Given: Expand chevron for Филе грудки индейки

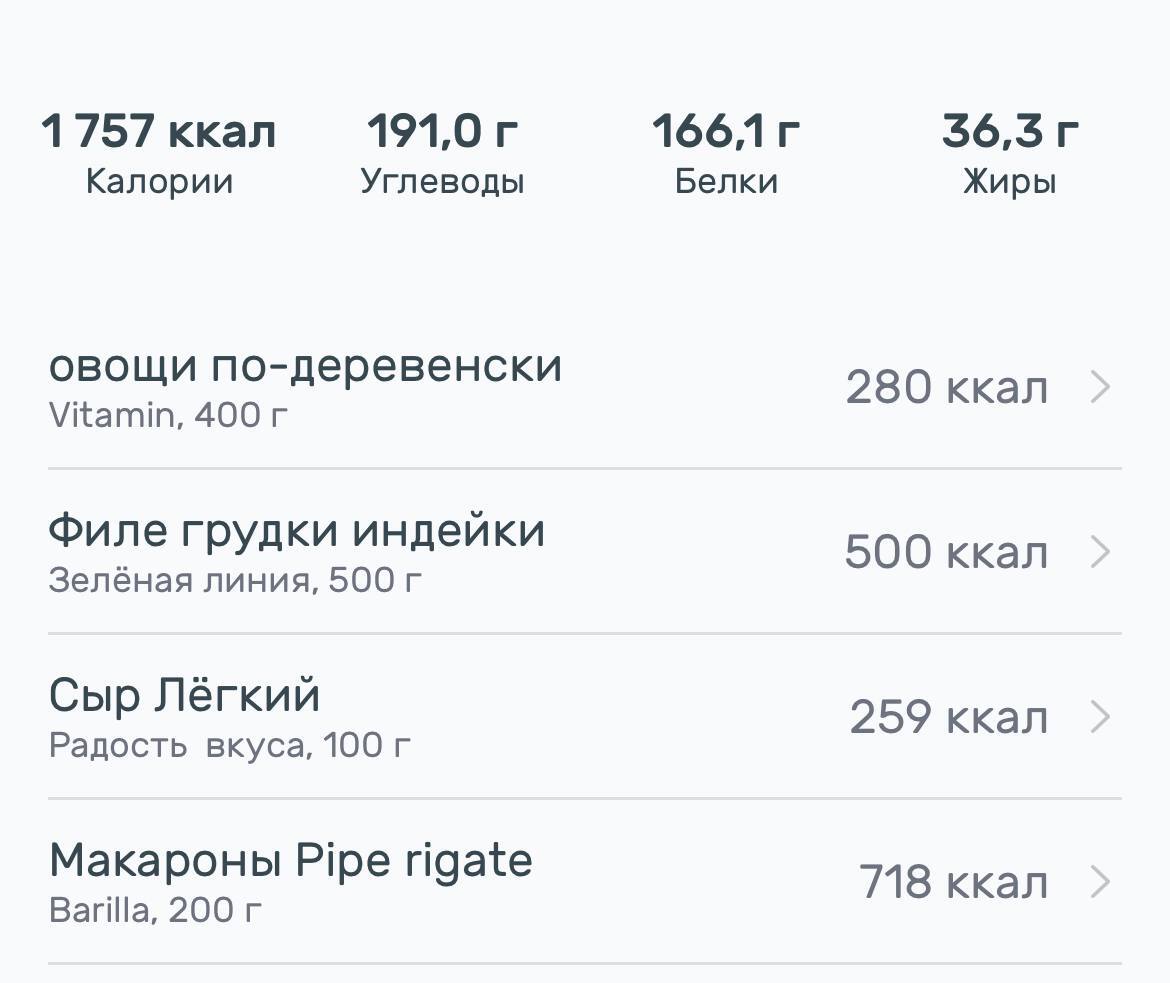Looking at the screenshot, I should [1099, 552].
